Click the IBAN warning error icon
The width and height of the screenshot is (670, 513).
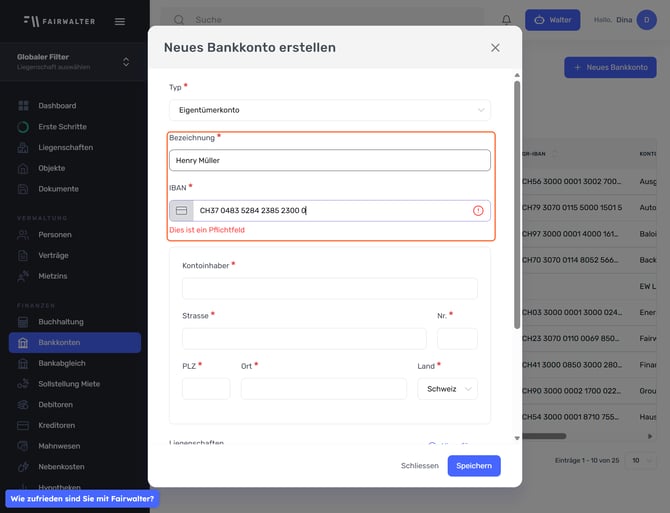pyautogui.click(x=478, y=211)
